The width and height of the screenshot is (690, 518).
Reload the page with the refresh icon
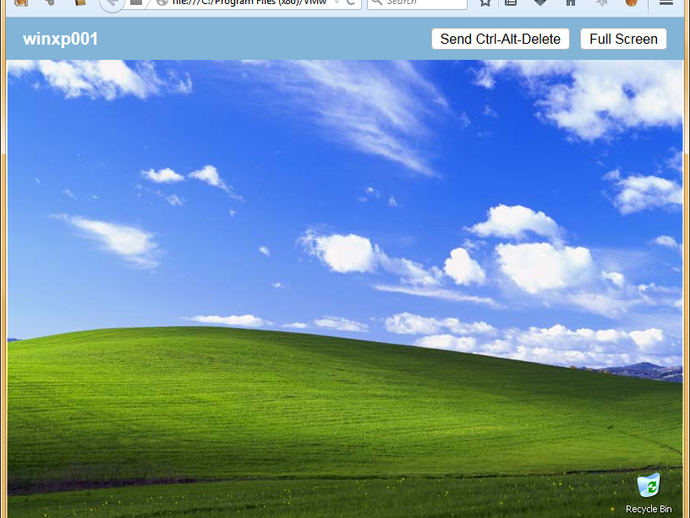click(351, 3)
